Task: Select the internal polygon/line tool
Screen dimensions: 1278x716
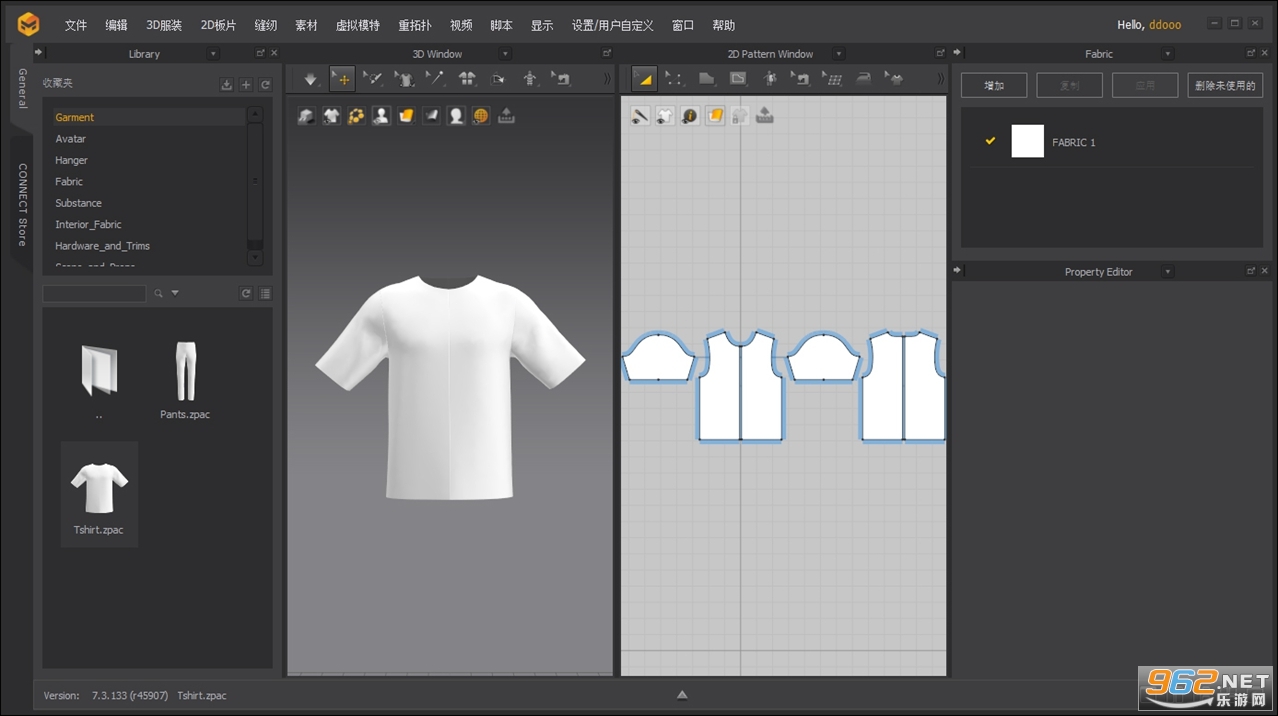Action: pyautogui.click(x=738, y=79)
